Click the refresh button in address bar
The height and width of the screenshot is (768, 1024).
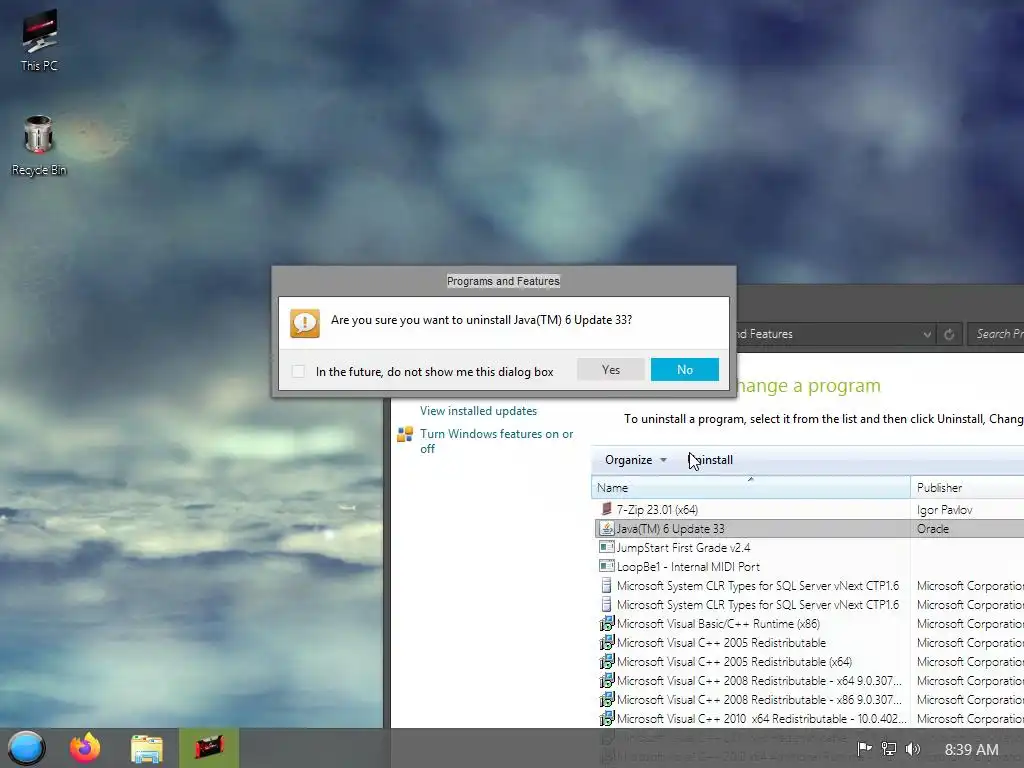coord(949,334)
